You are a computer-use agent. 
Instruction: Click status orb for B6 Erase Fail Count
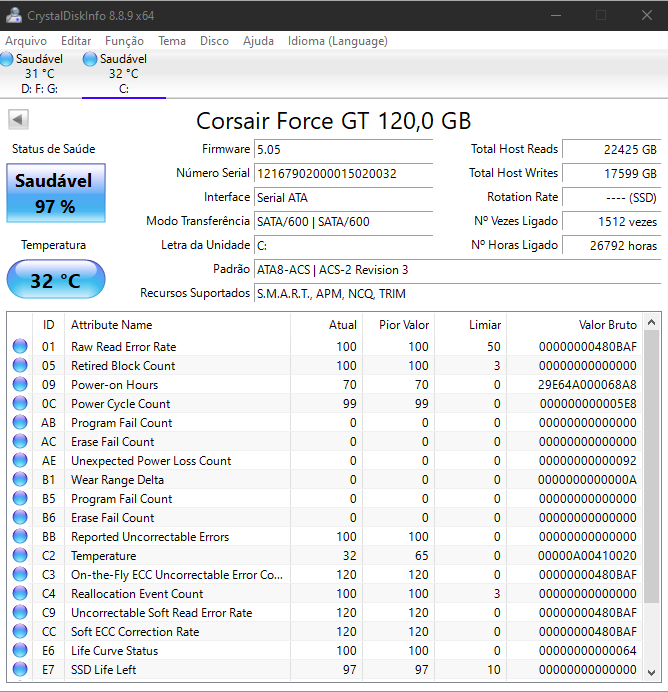click(x=20, y=517)
